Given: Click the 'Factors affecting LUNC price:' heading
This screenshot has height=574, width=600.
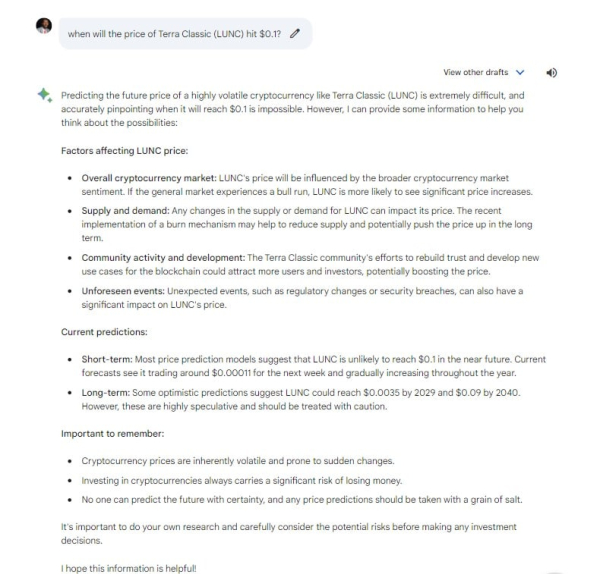Looking at the screenshot, I should point(125,151).
